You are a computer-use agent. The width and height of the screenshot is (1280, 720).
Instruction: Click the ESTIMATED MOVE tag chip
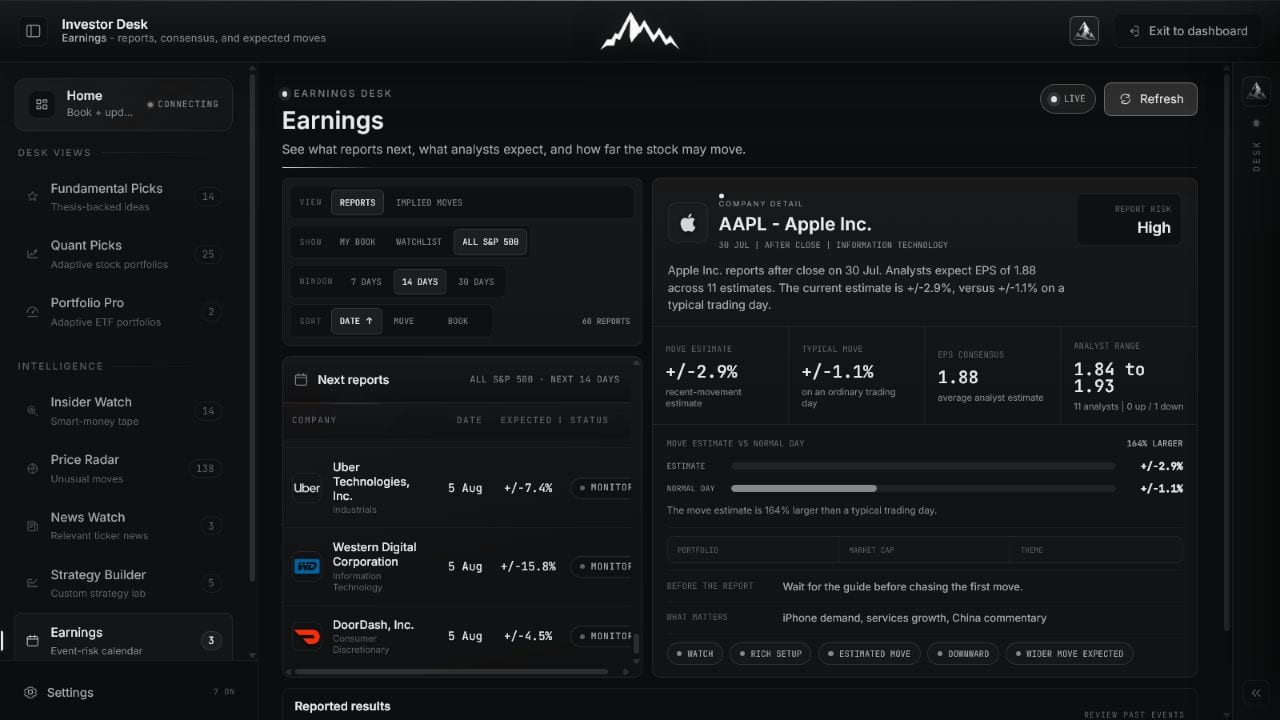point(869,654)
